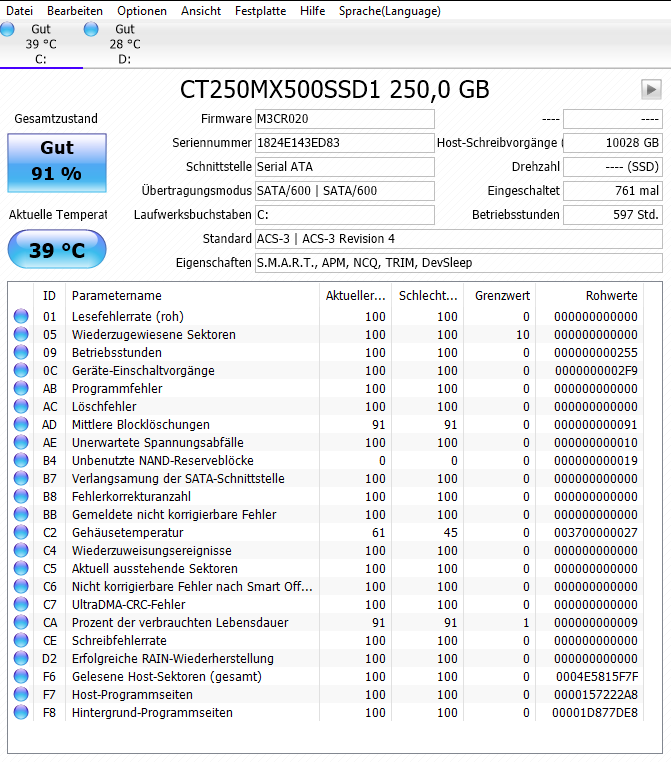Click the Gut 91 % health status button

coord(57,163)
